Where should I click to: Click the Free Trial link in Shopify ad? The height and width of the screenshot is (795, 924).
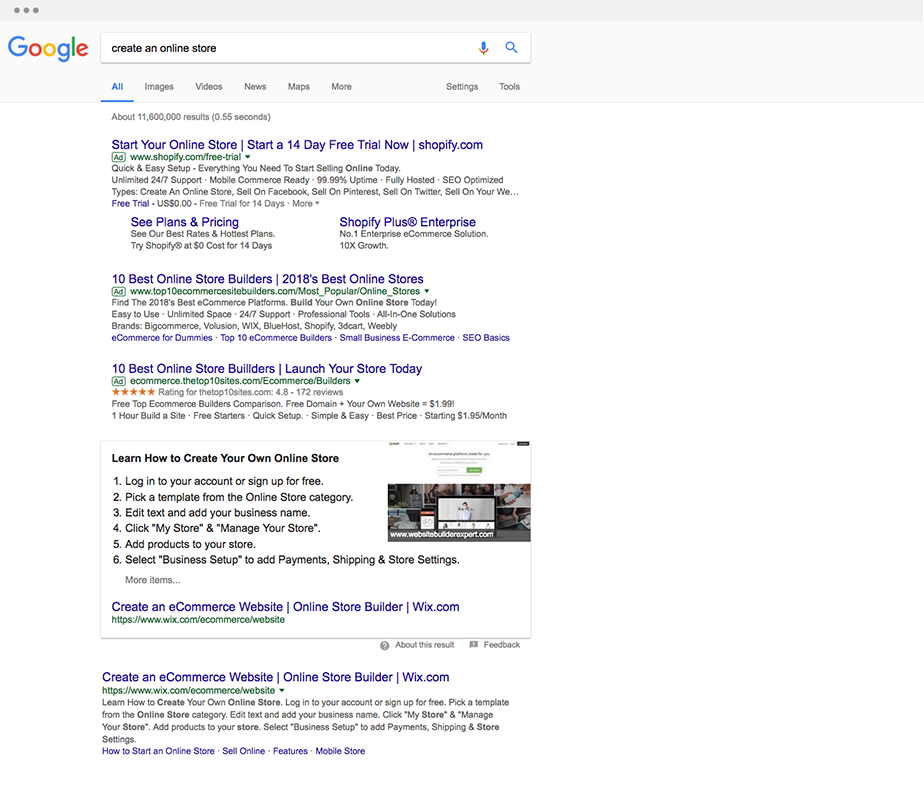(130, 203)
